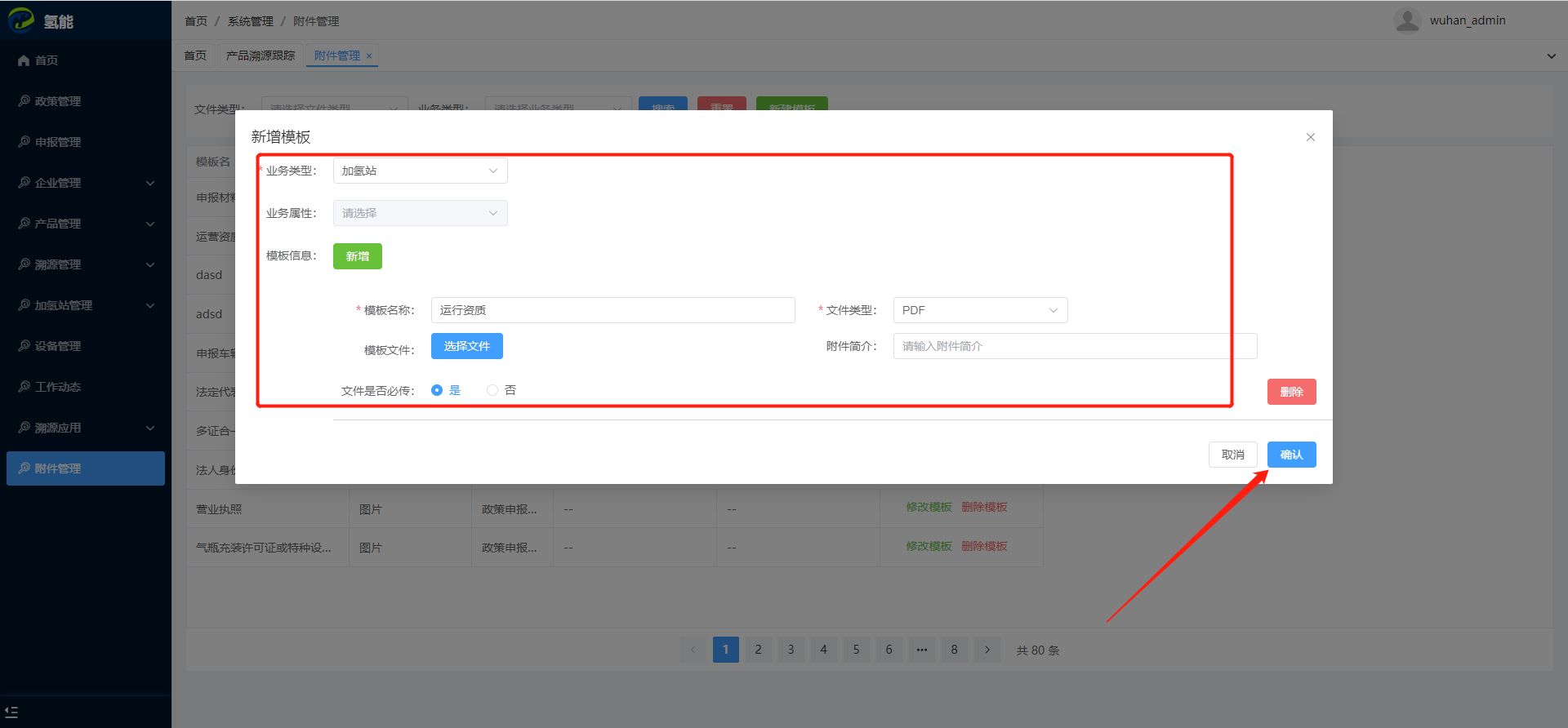Image resolution: width=1568 pixels, height=728 pixels.
Task: Click the 附件管理 sidebar icon
Action: [24, 468]
